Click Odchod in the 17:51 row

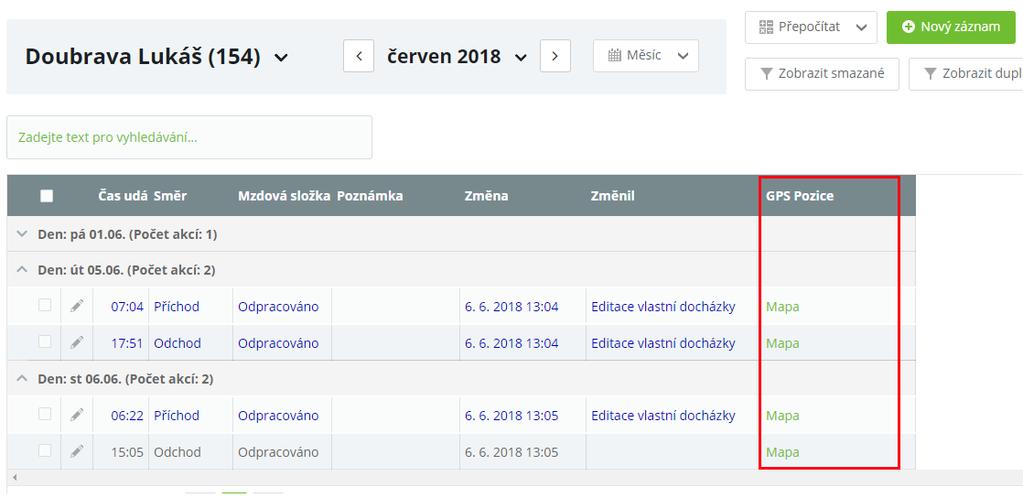[177, 343]
